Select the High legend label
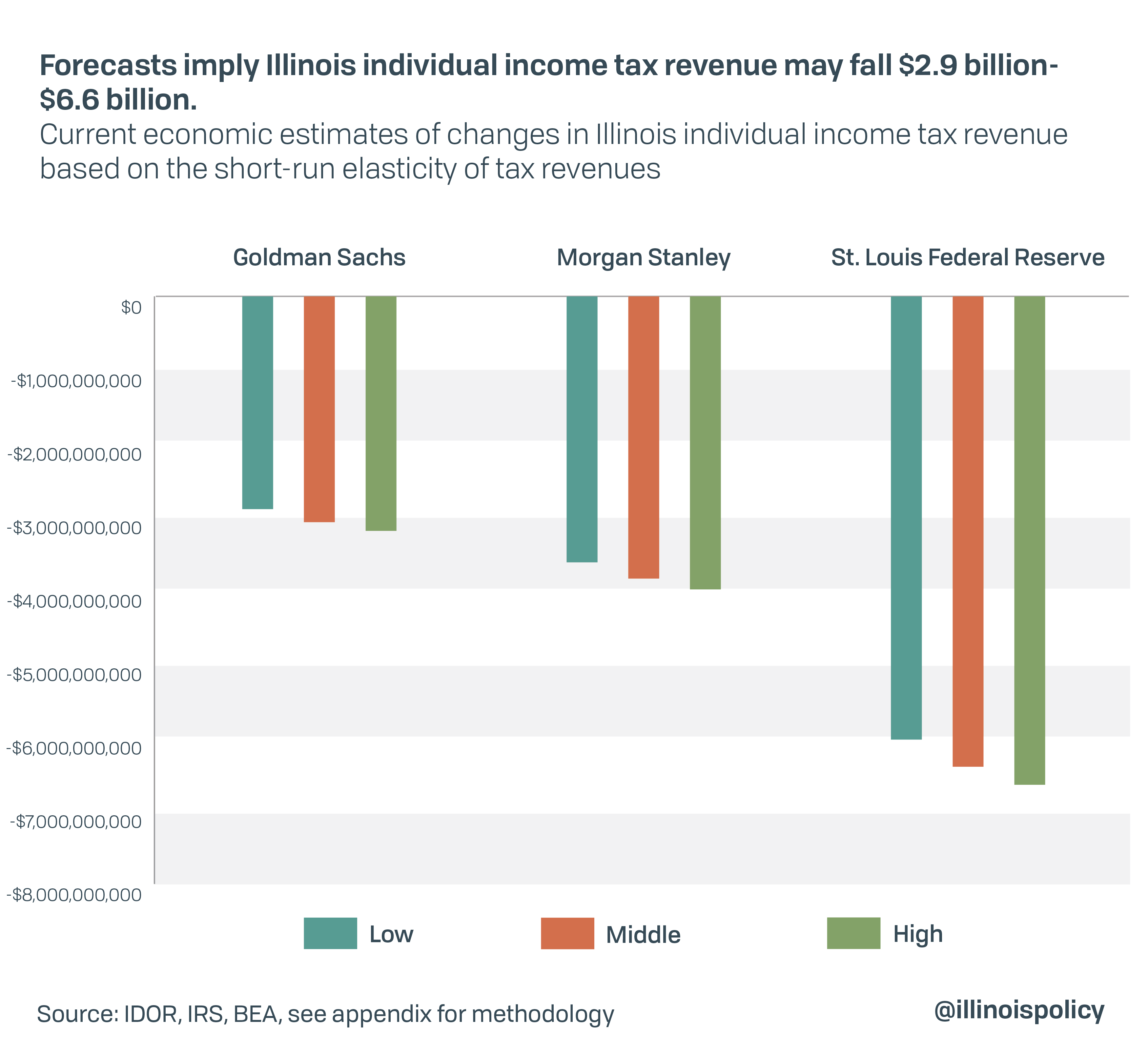Viewport: 1148px width, 1056px height. coord(918,935)
